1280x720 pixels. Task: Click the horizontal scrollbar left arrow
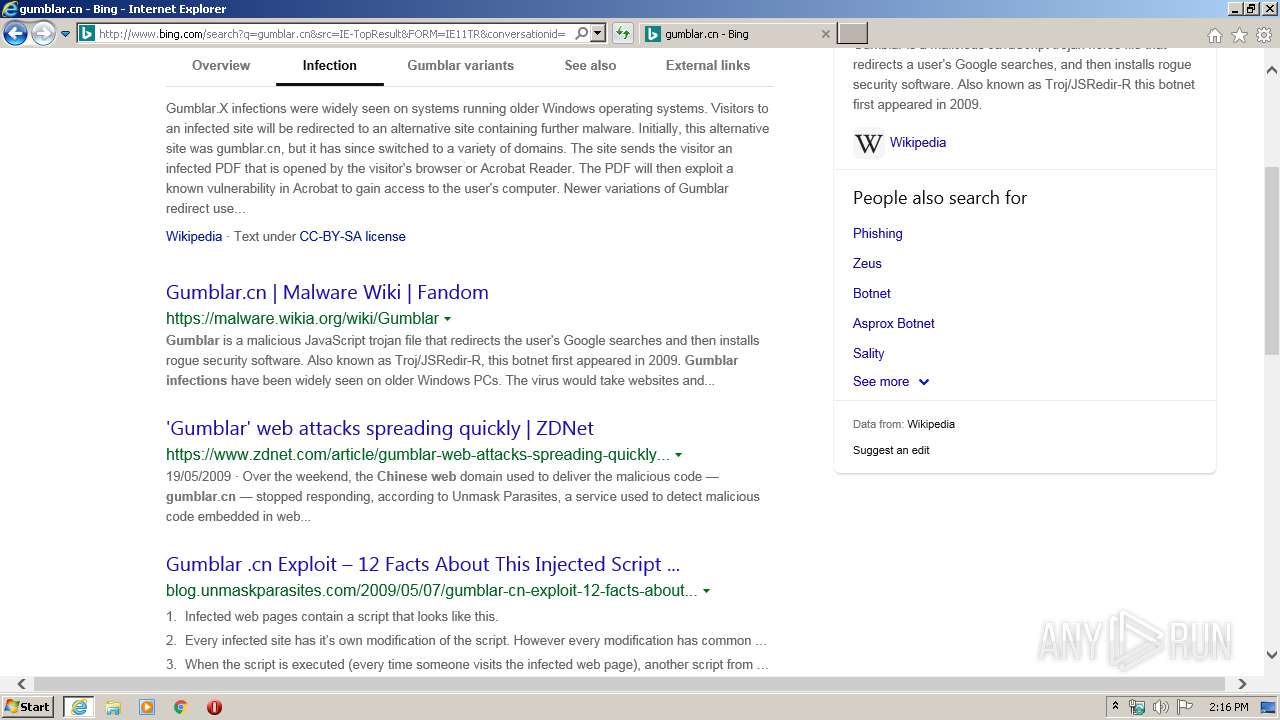(x=21, y=684)
